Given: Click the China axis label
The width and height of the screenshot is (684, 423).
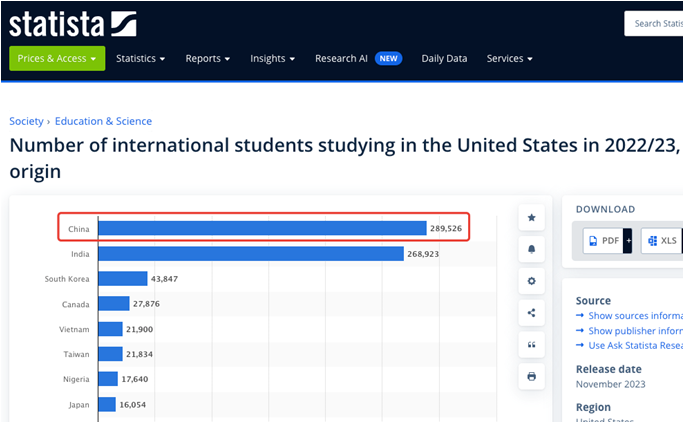Looking at the screenshot, I should click(x=79, y=229).
